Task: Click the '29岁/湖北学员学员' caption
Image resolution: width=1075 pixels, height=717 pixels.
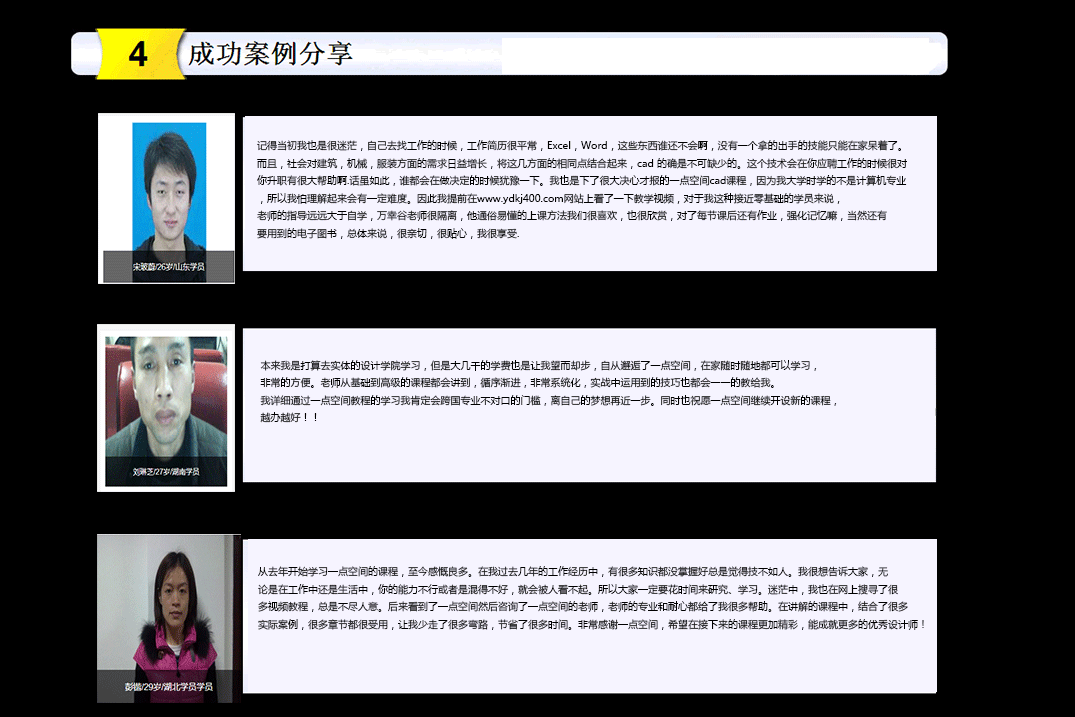Action: 169,686
